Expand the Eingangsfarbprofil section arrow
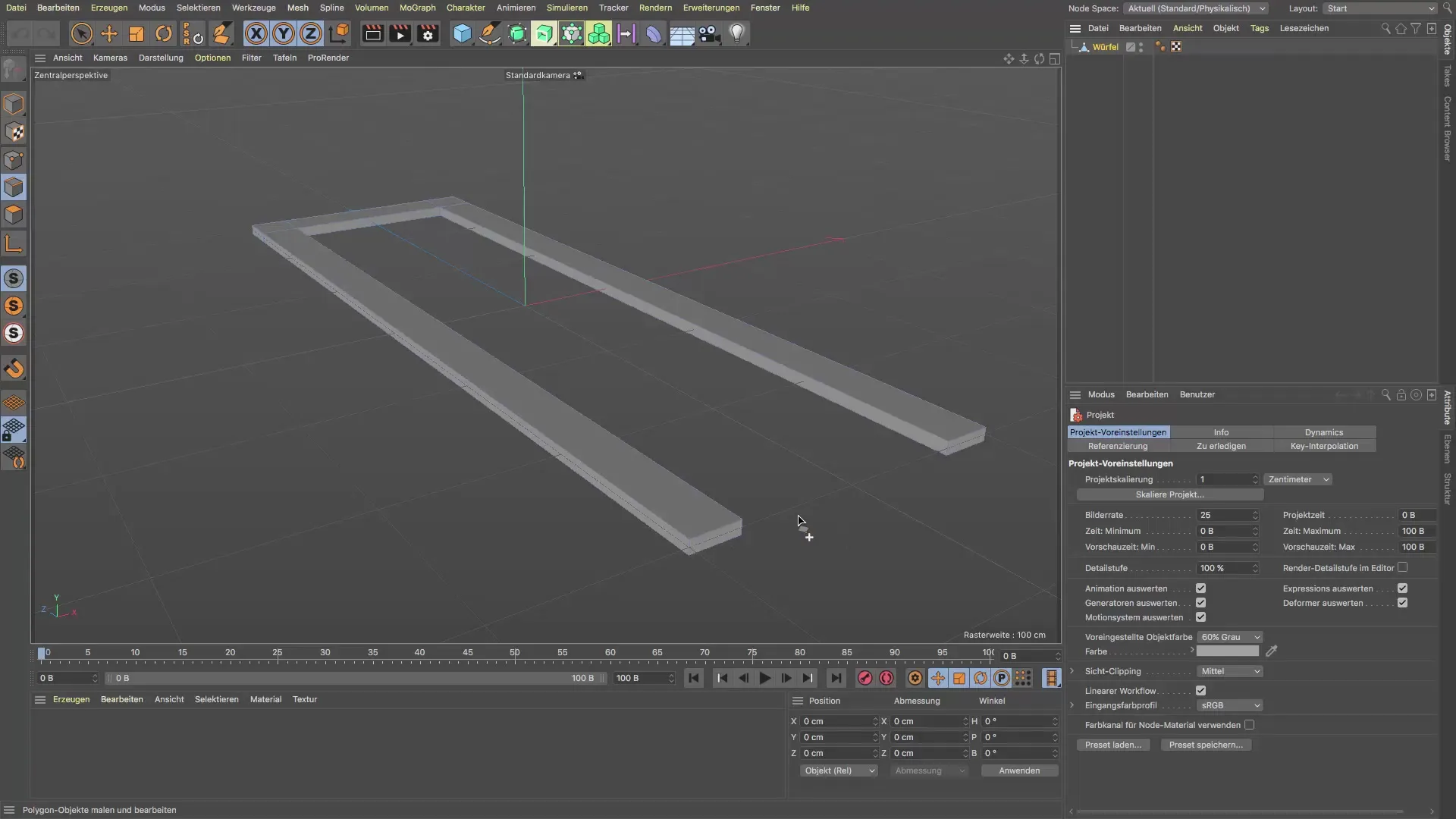 click(x=1072, y=705)
